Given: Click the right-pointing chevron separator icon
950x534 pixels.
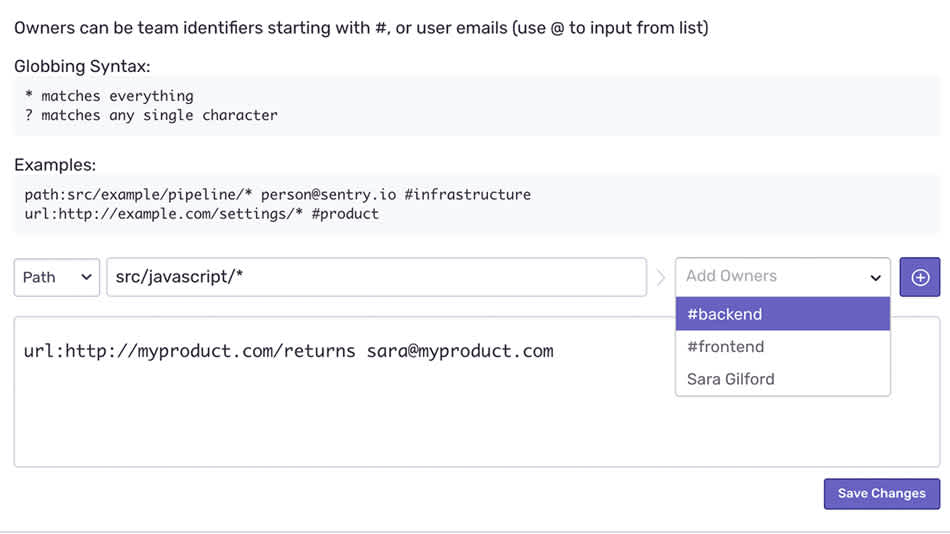Looking at the screenshot, I should click(661, 277).
